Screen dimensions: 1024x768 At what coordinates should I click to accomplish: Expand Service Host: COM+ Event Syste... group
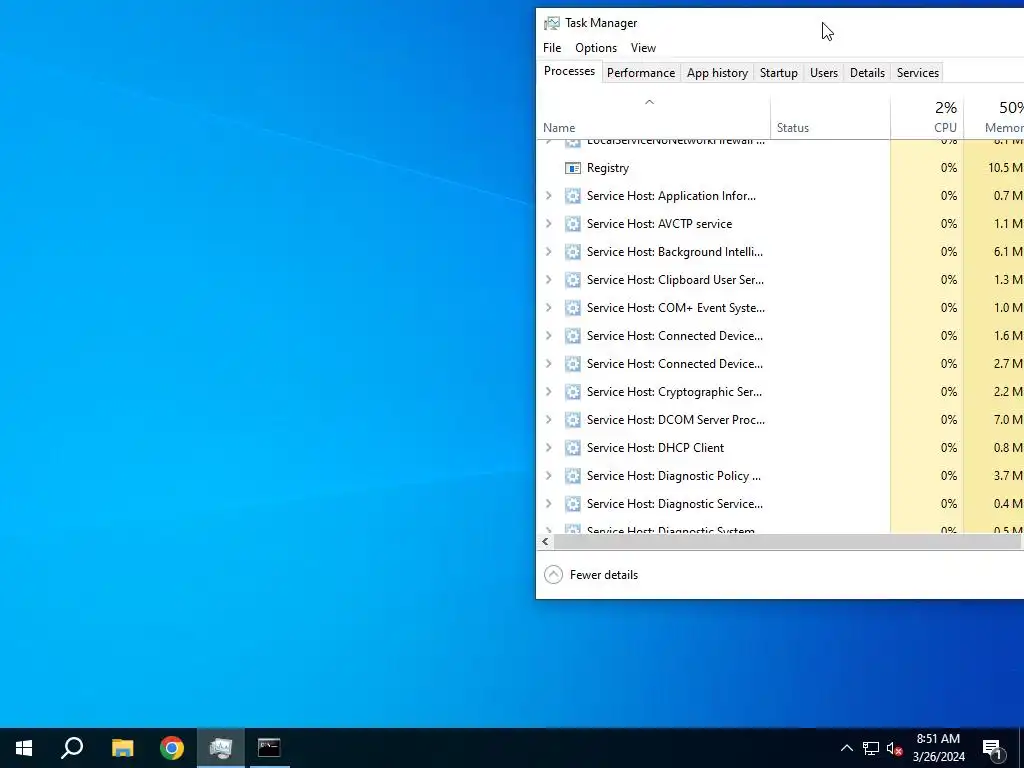pos(549,308)
